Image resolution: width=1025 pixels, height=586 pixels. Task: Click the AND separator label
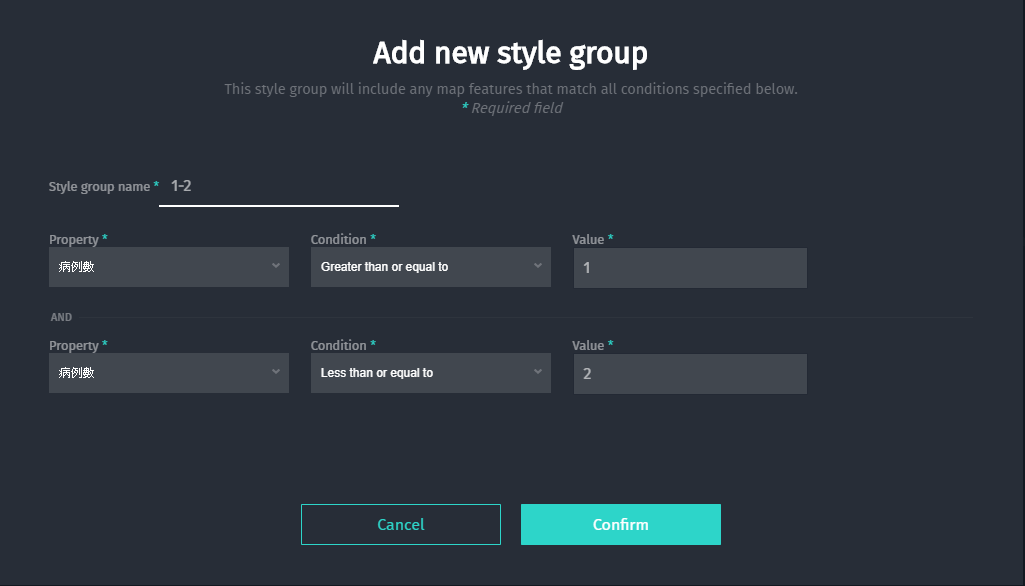[61, 317]
